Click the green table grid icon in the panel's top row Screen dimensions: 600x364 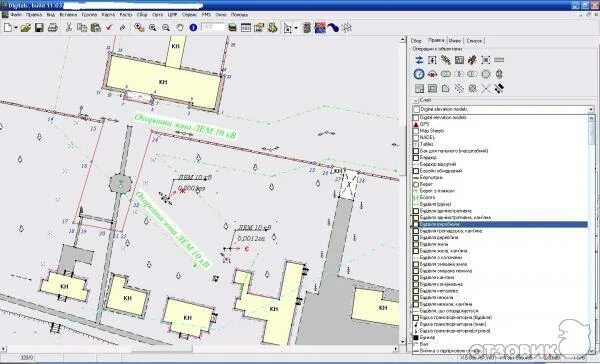click(x=459, y=60)
